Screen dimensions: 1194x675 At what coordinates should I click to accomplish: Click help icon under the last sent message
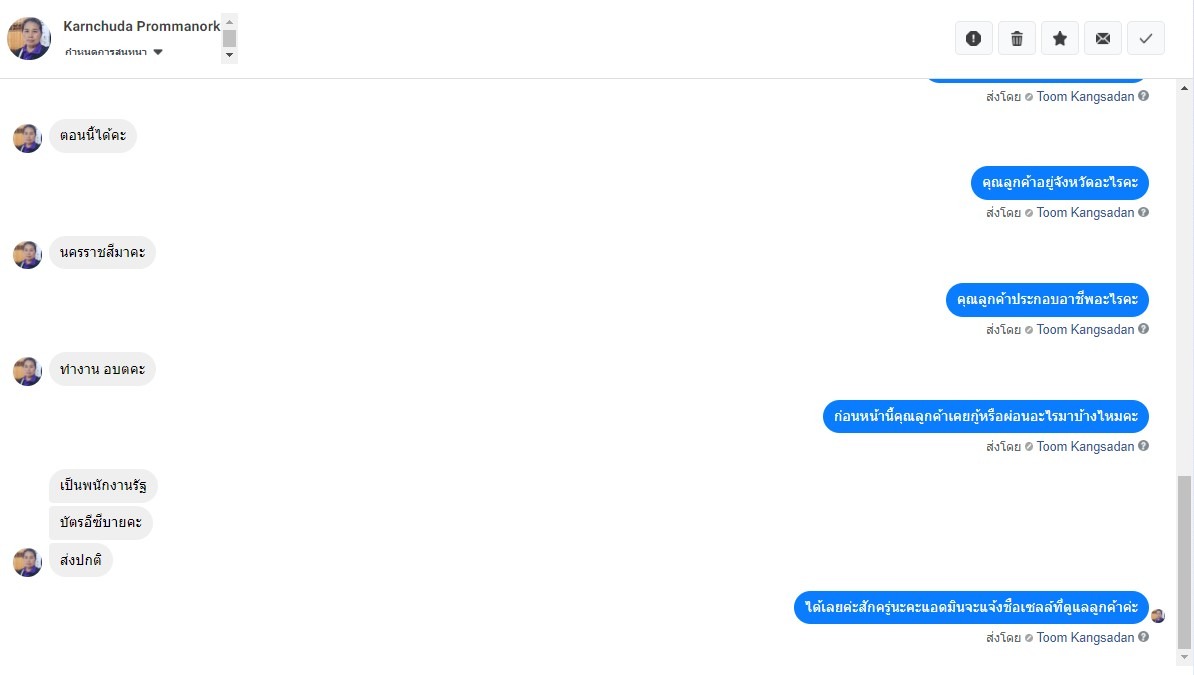click(x=1144, y=637)
